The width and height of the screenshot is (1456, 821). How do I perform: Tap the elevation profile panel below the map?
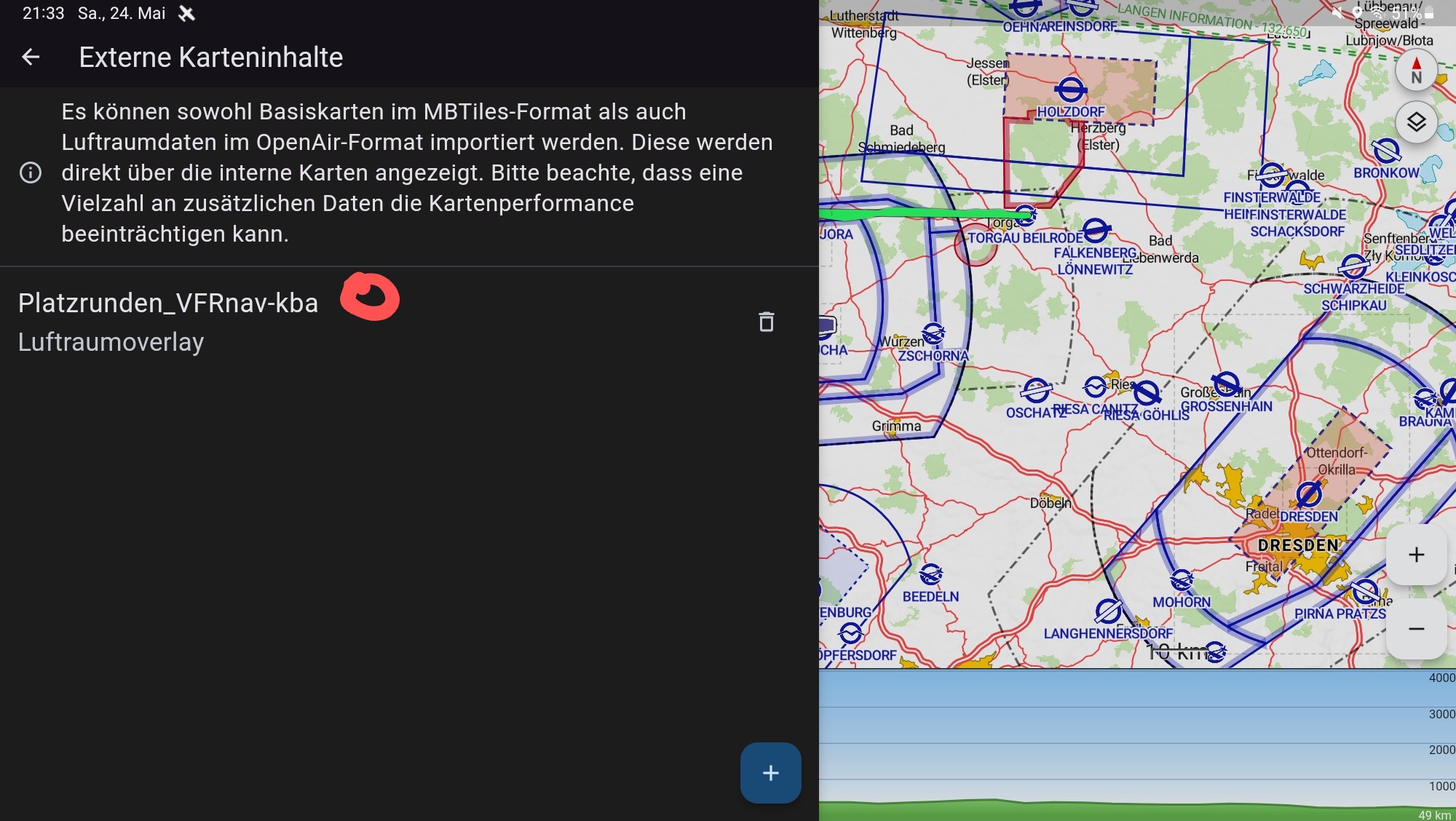(x=1136, y=744)
